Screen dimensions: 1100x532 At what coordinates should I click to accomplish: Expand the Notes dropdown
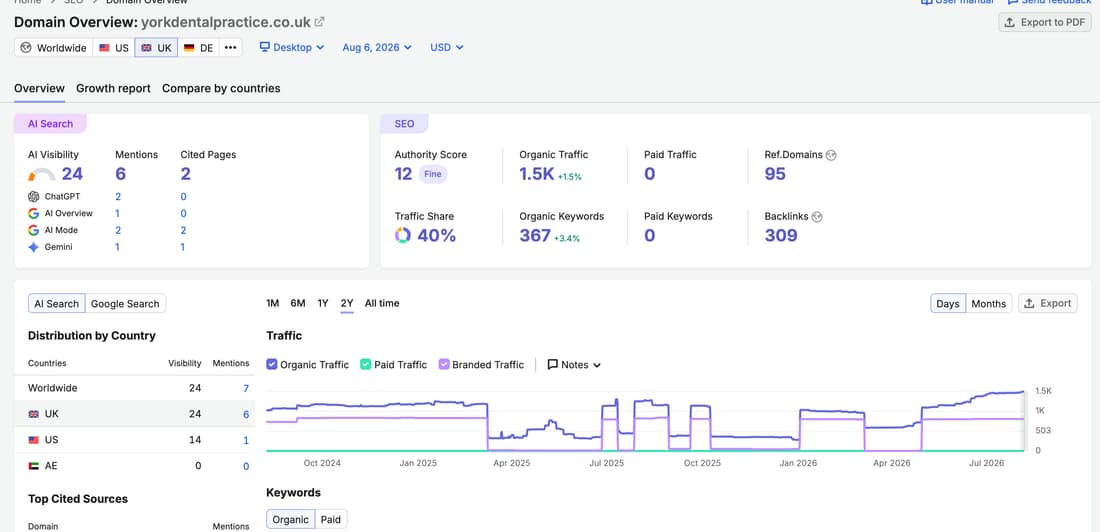coord(574,364)
